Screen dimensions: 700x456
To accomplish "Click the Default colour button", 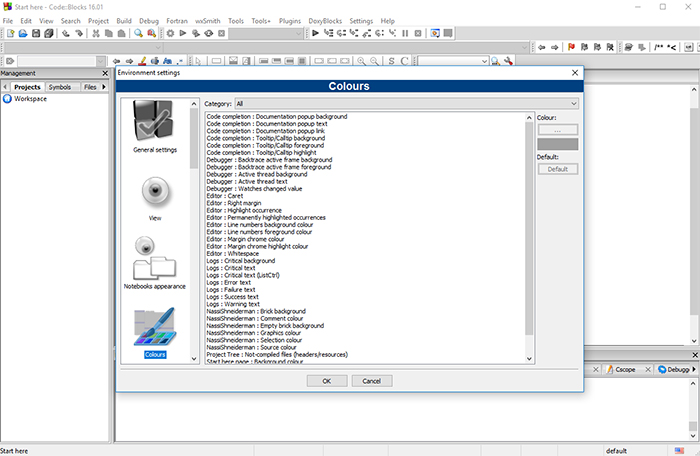I will [x=557, y=169].
